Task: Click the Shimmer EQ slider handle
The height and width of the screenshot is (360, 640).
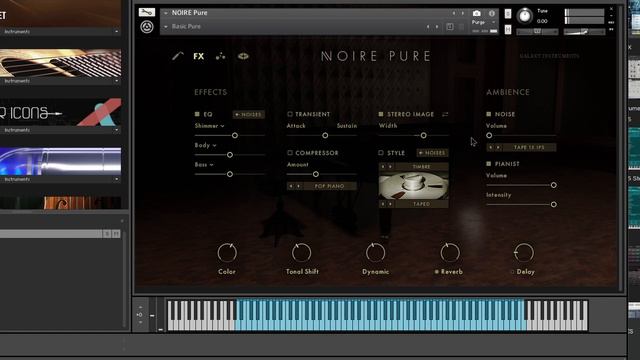Action: [235, 135]
